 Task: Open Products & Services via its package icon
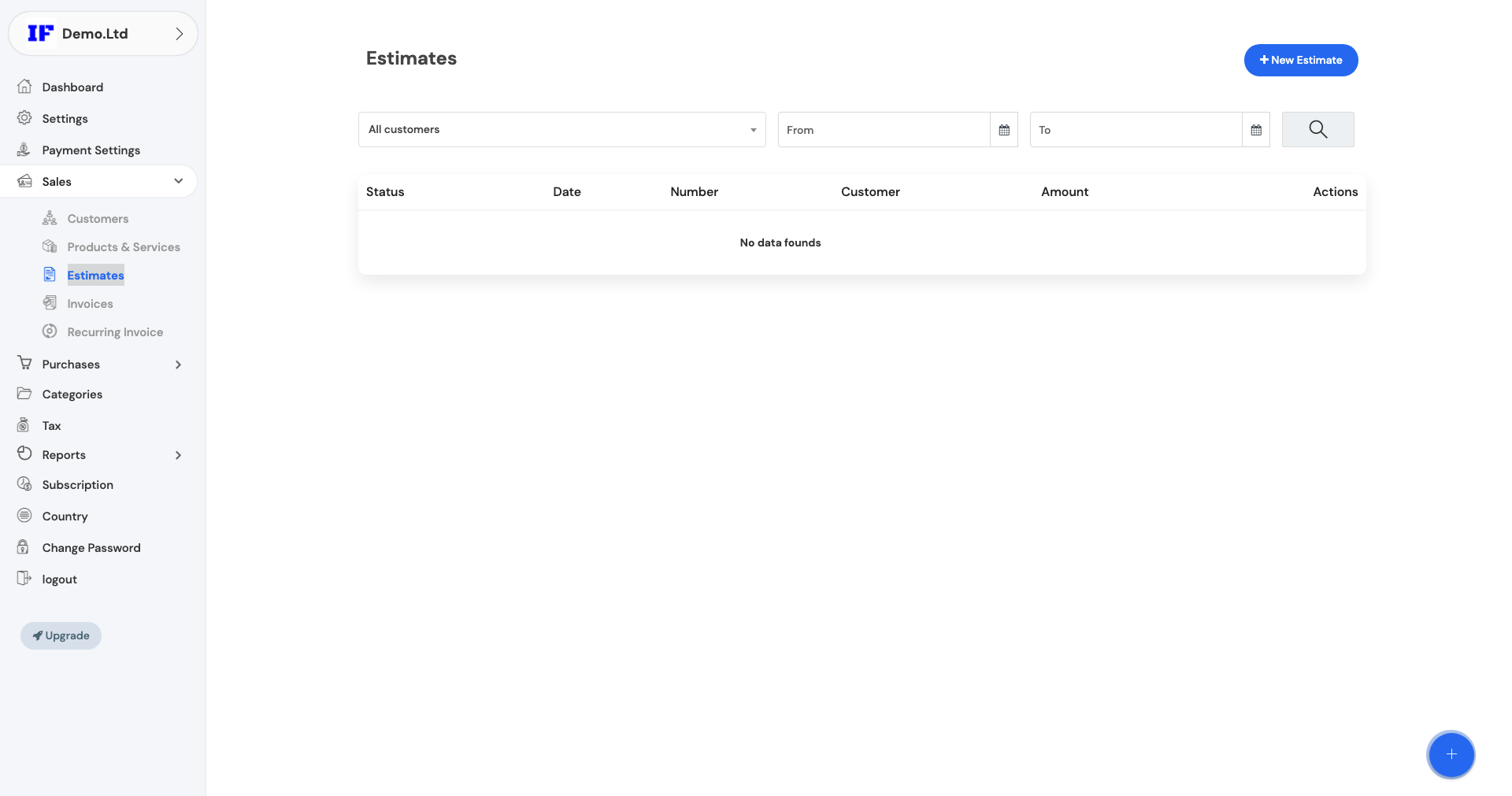50,246
